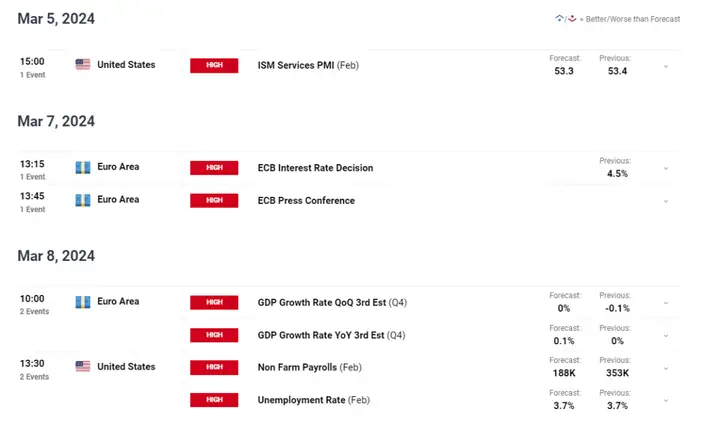Select the Mar 7, 2024 date heading
This screenshot has width=720, height=427.
(x=56, y=121)
